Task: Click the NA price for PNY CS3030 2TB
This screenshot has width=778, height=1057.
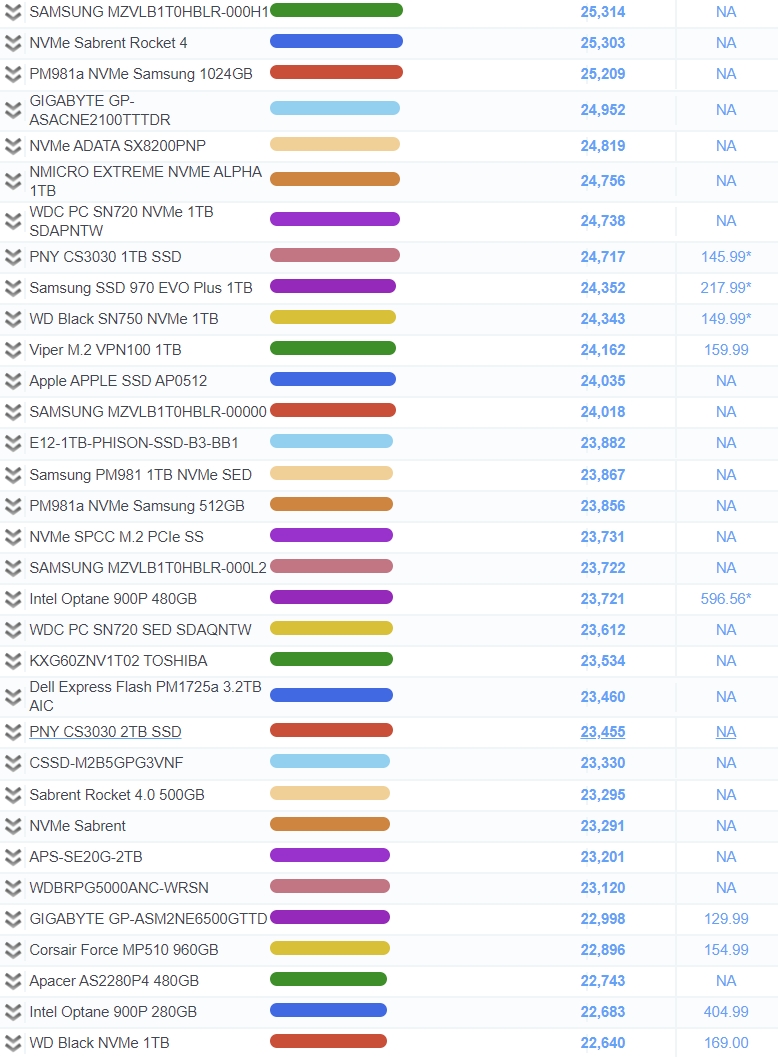Action: pyautogui.click(x=726, y=732)
